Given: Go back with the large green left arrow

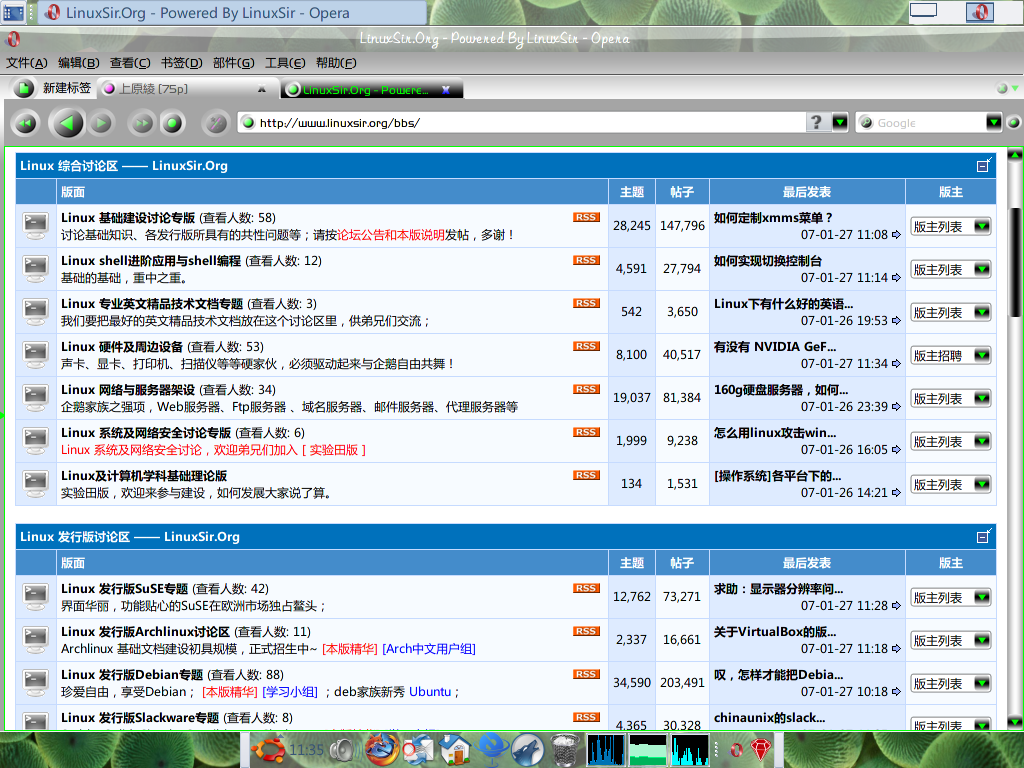Looking at the screenshot, I should tap(67, 123).
